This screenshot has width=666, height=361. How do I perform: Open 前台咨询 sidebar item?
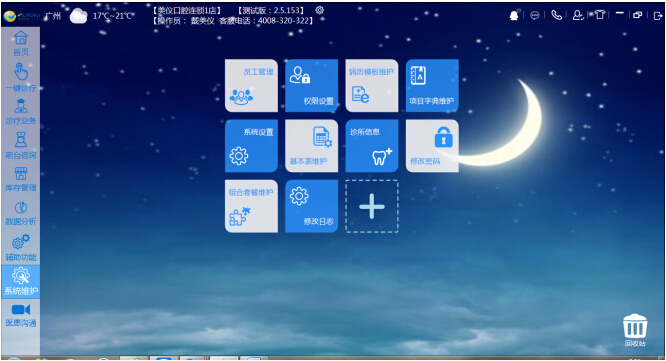coord(21,146)
